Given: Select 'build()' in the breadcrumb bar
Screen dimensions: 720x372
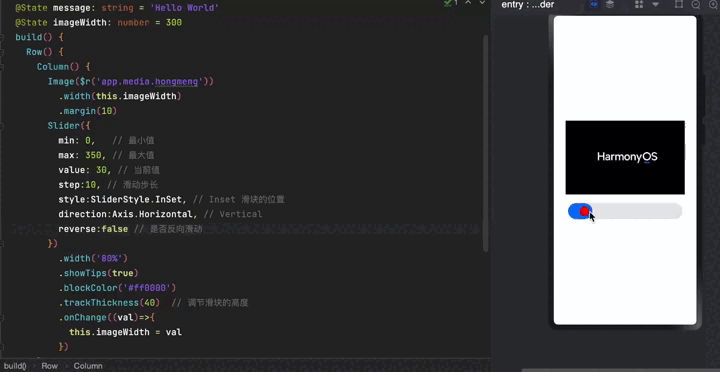Looking at the screenshot, I should click(x=15, y=366).
